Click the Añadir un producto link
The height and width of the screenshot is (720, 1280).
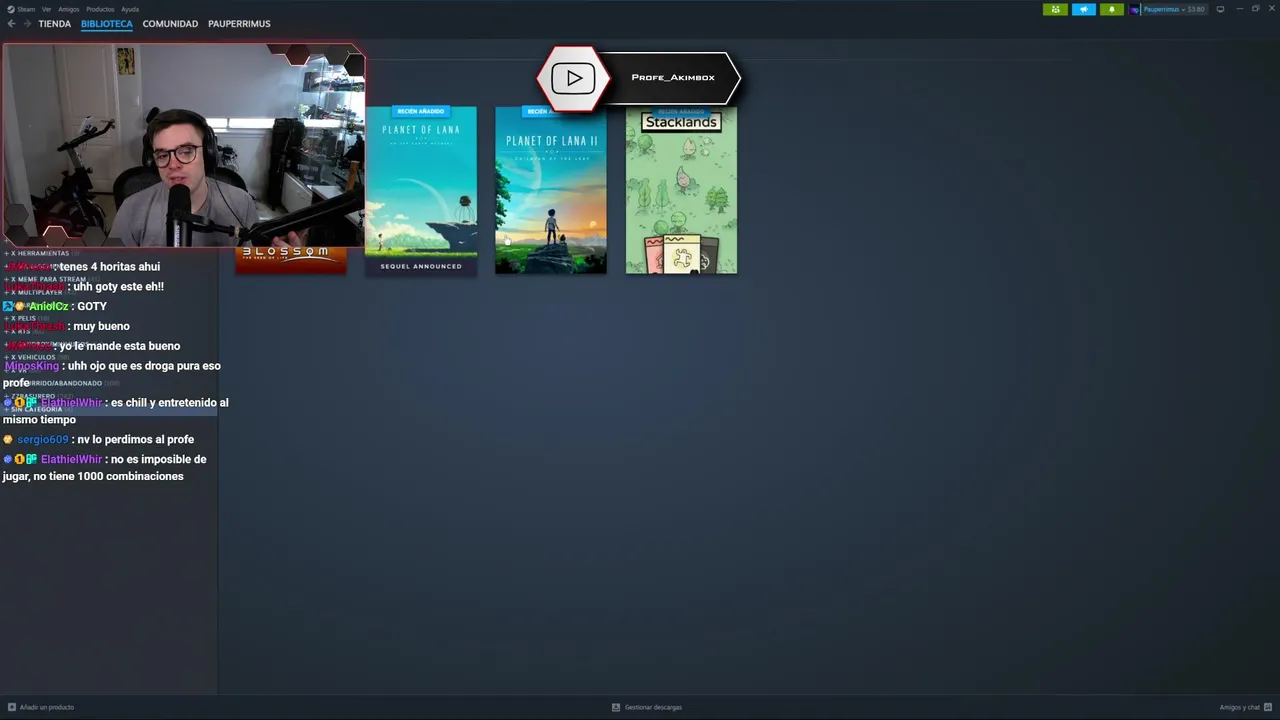47,707
